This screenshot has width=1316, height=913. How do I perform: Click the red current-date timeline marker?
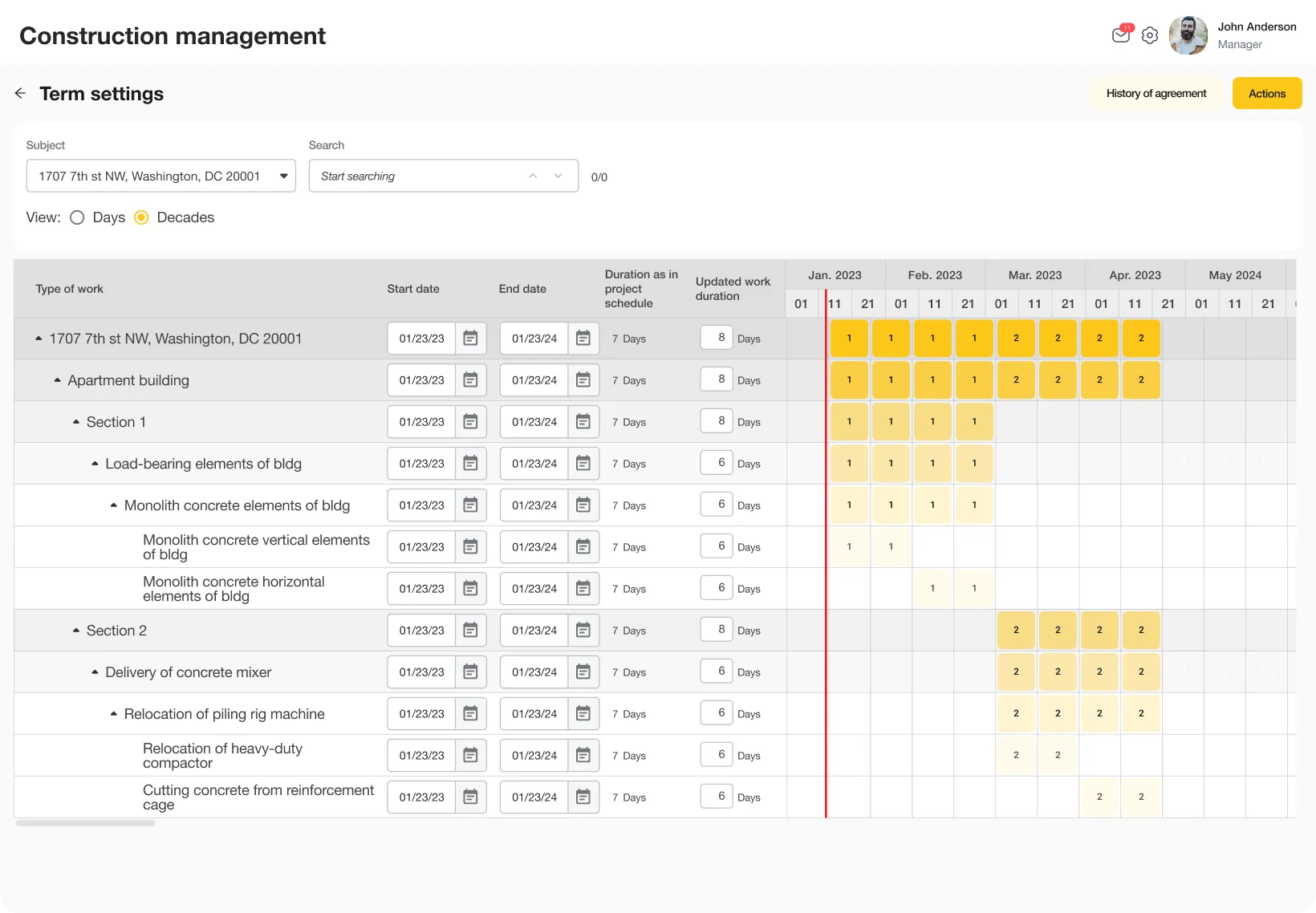826,554
